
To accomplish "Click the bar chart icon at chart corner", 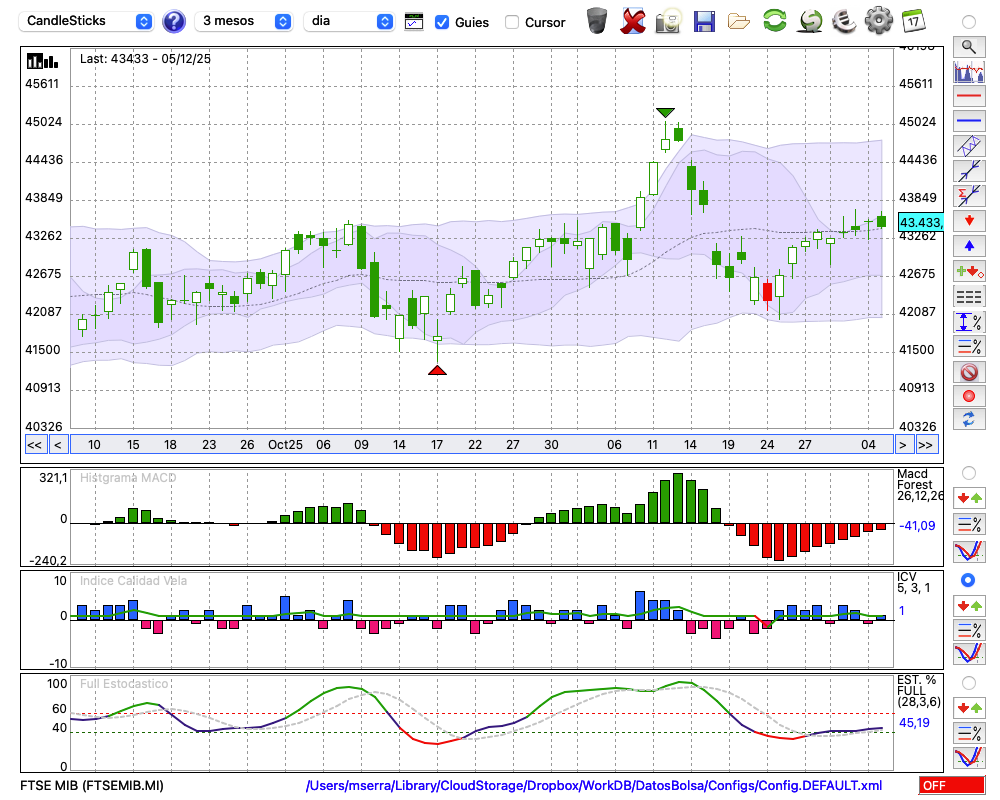I will coord(42,61).
